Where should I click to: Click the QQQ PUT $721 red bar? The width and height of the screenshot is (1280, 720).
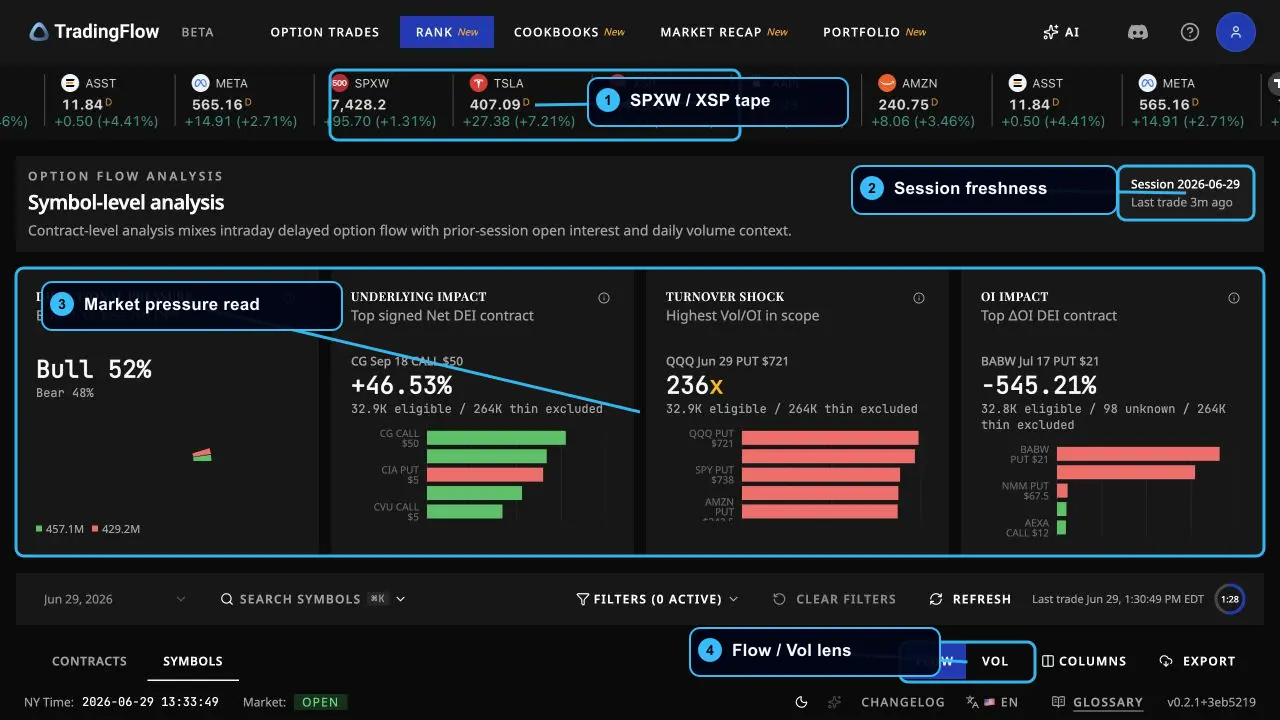coord(830,438)
